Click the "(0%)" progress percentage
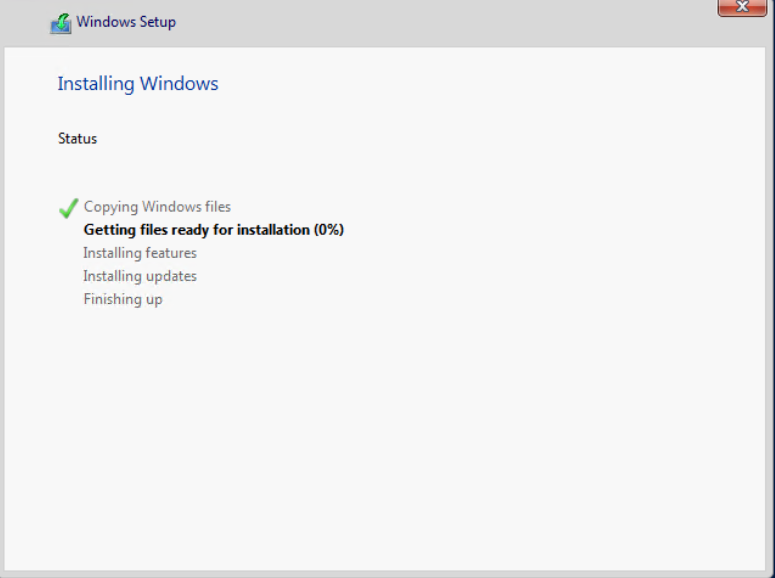The height and width of the screenshot is (578, 775). pos(329,230)
